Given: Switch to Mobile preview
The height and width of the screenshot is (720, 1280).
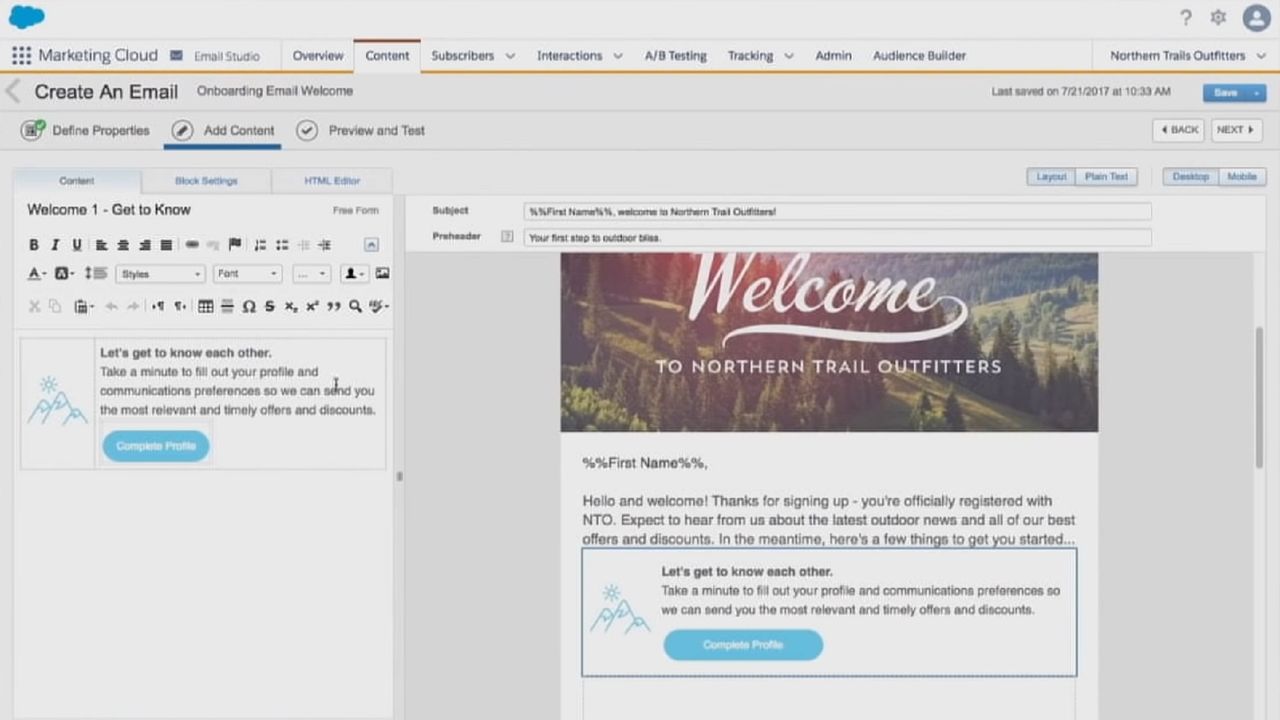Looking at the screenshot, I should coord(1242,177).
